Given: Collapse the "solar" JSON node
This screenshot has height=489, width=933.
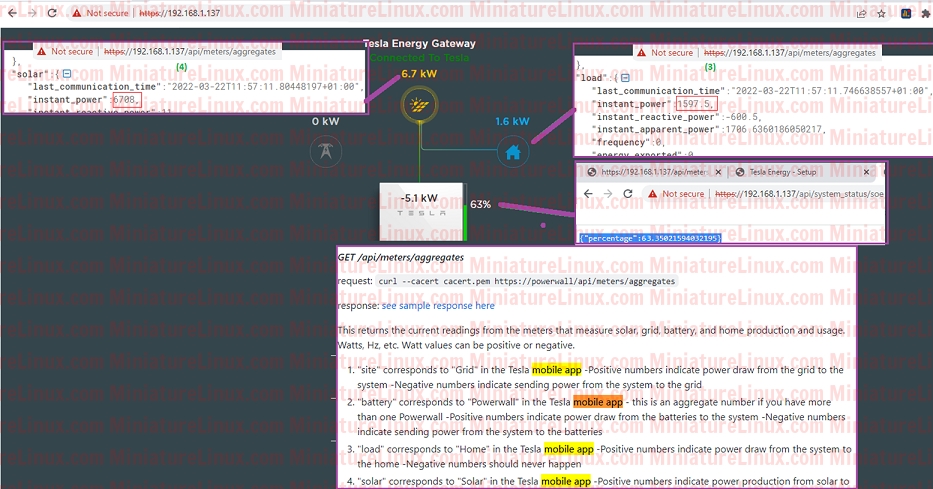Looking at the screenshot, I should (67, 74).
